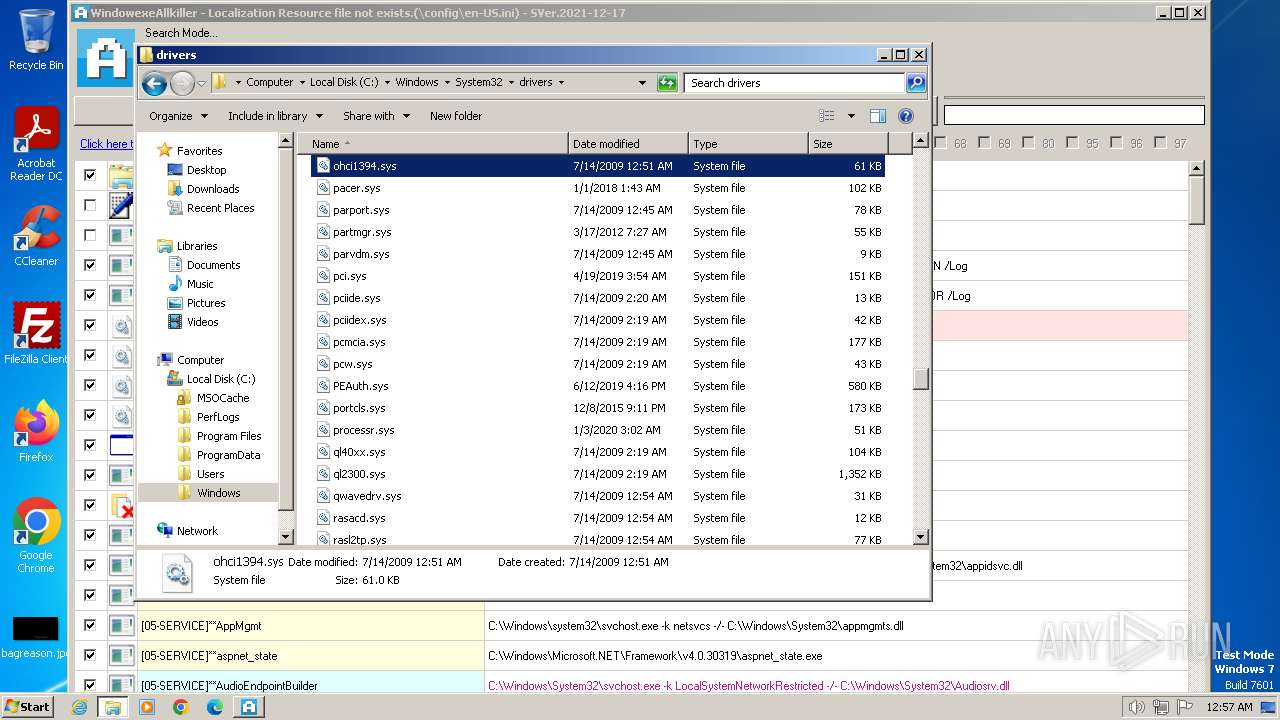This screenshot has width=1280, height=720.
Task: Click the Size column header
Action: 848,144
